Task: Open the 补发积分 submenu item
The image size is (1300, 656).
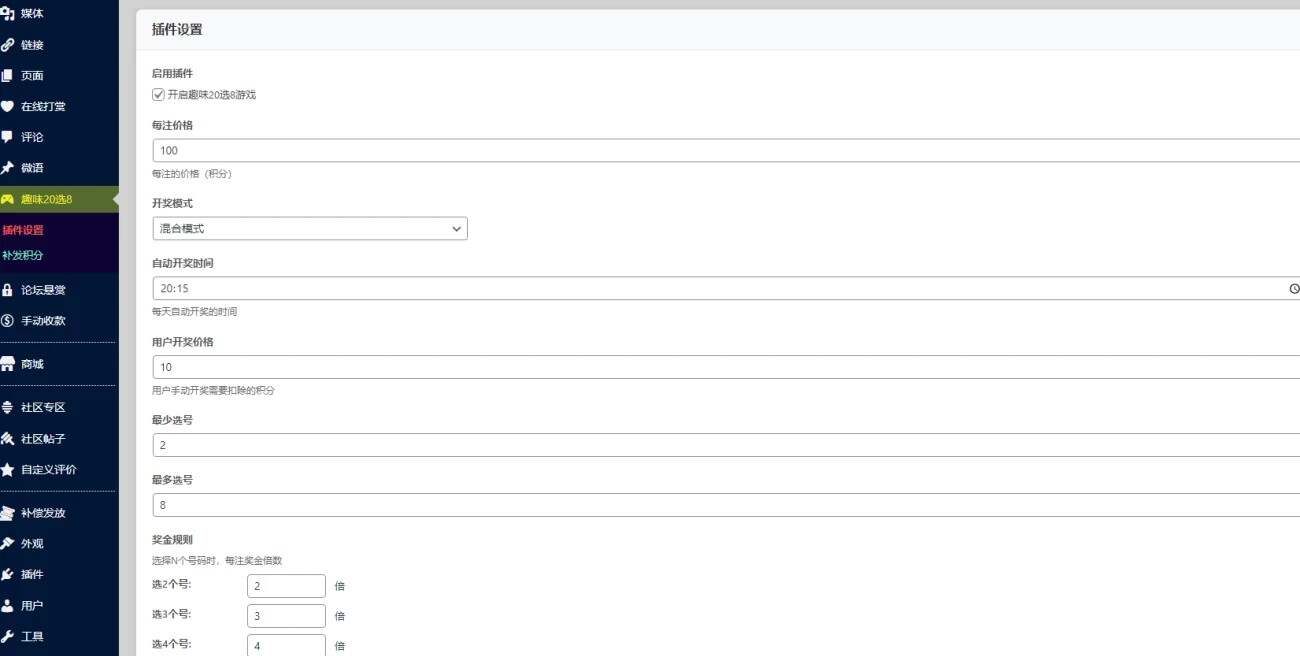Action: [23, 255]
